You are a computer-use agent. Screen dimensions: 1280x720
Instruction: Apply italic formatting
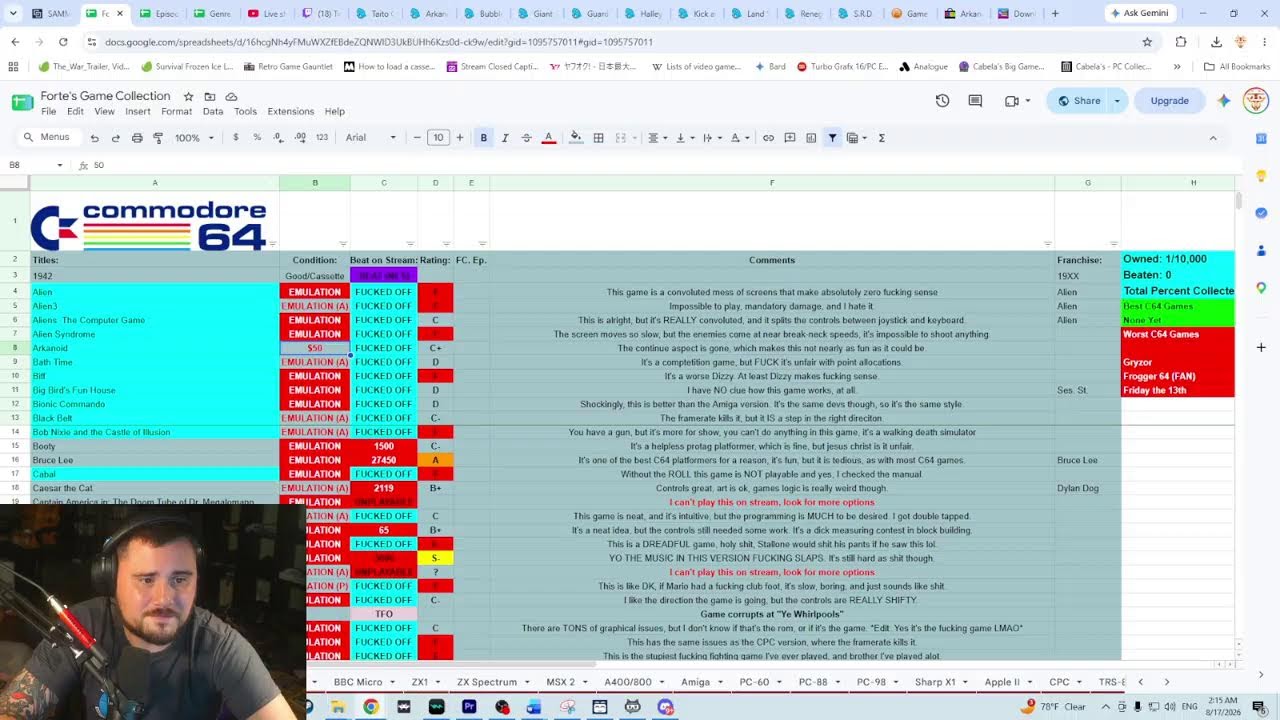505,138
